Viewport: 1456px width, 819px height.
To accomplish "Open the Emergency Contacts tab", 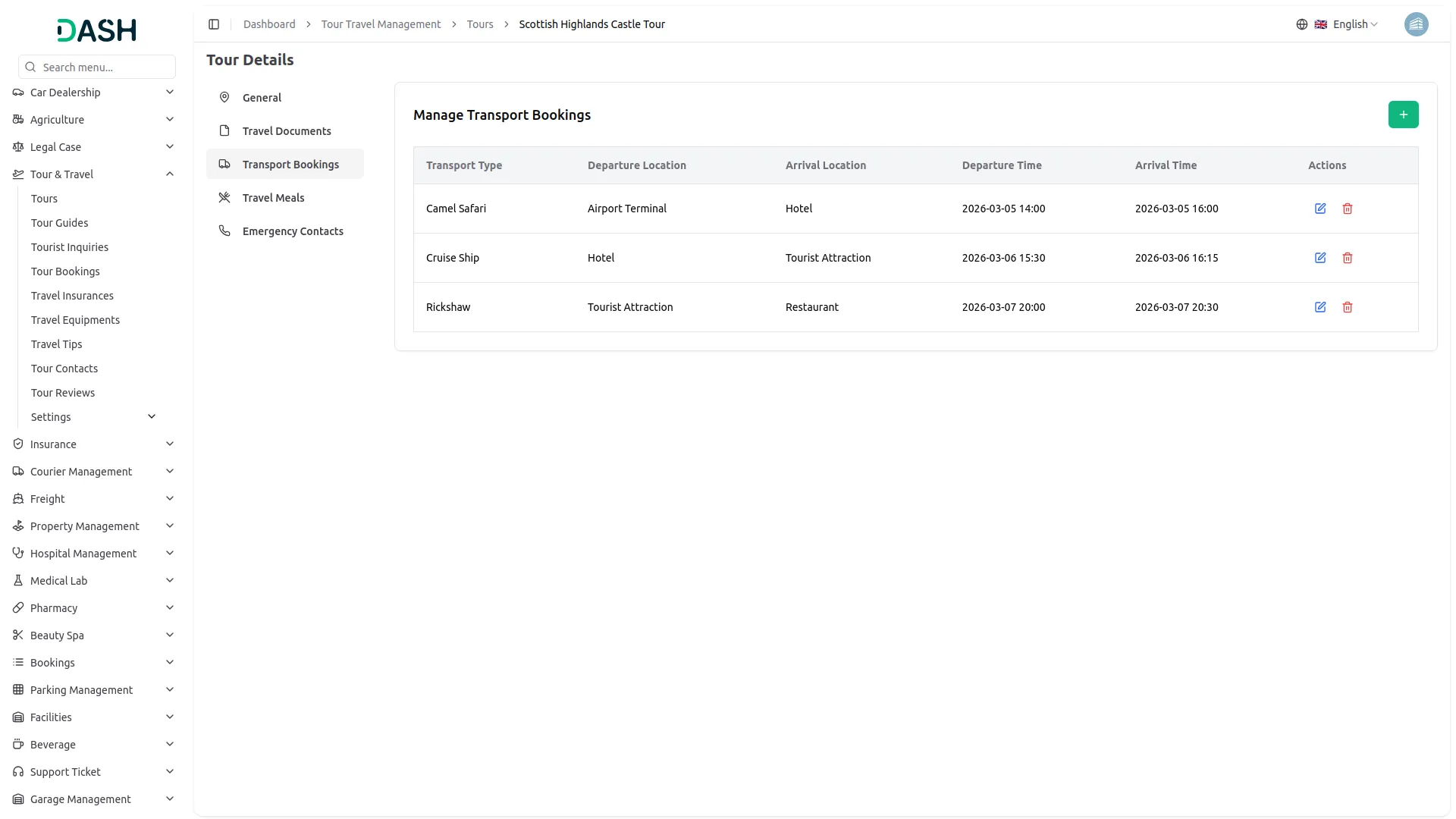I will [293, 231].
